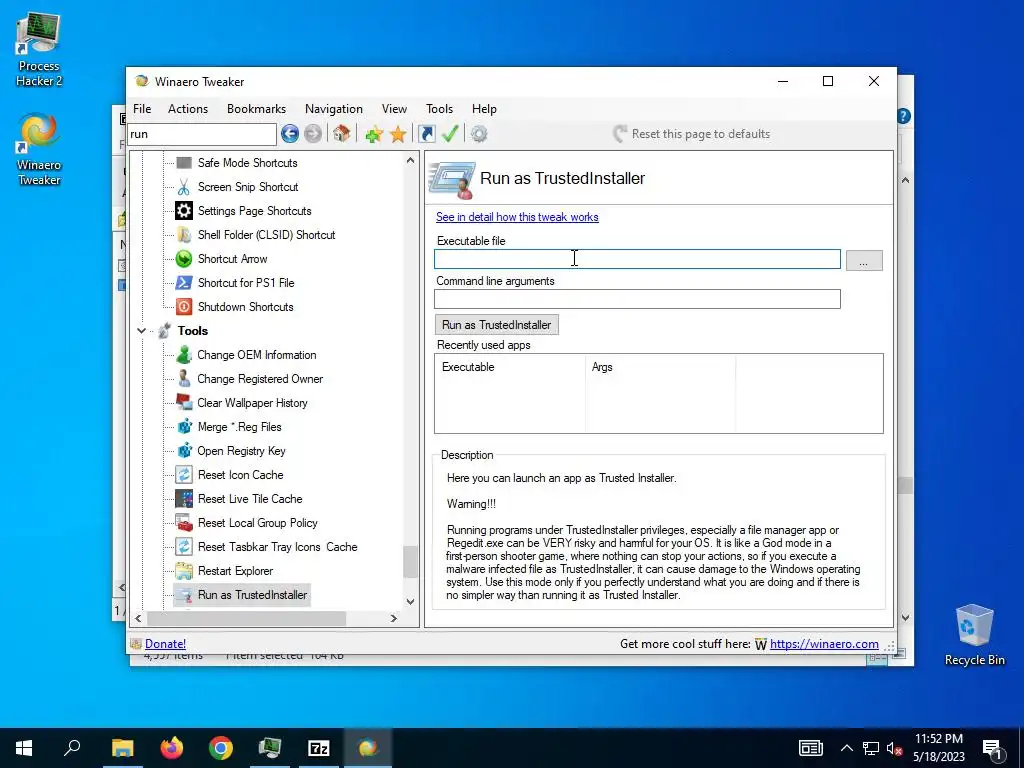Viewport: 1024px width, 768px height.
Task: Click into the Executable file field
Action: 637,259
